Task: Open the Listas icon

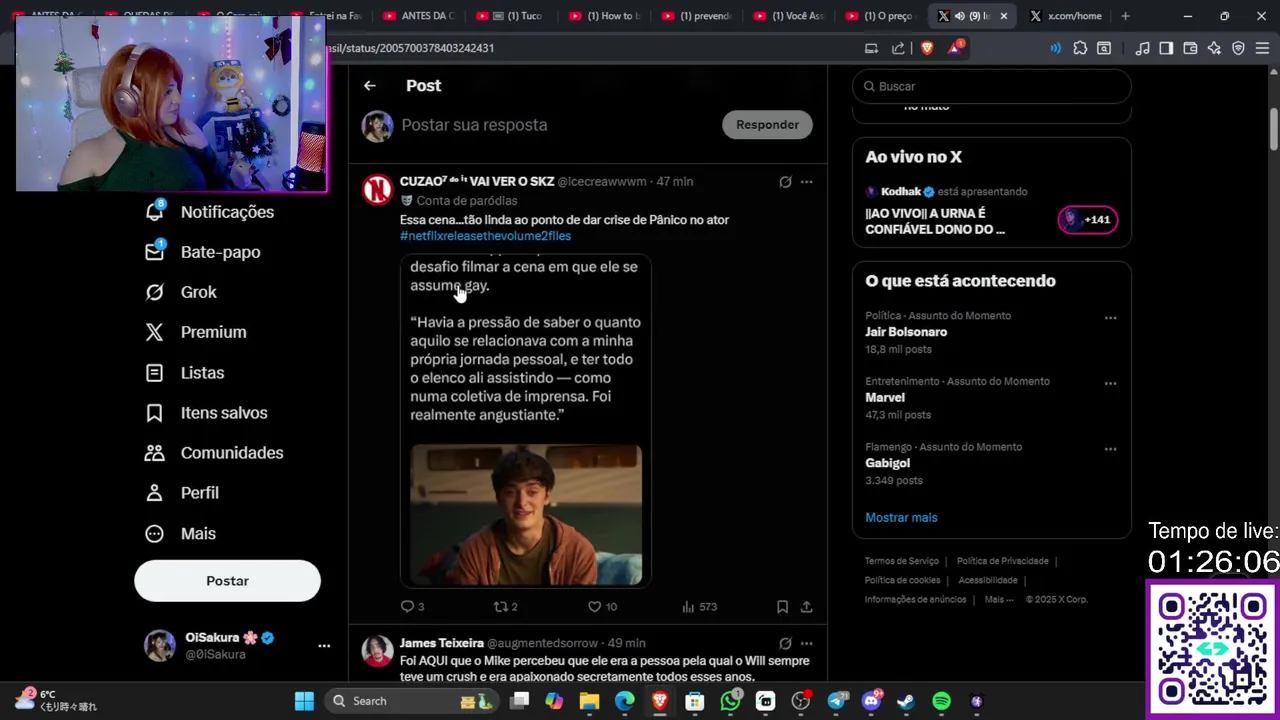Action: tap(154, 373)
